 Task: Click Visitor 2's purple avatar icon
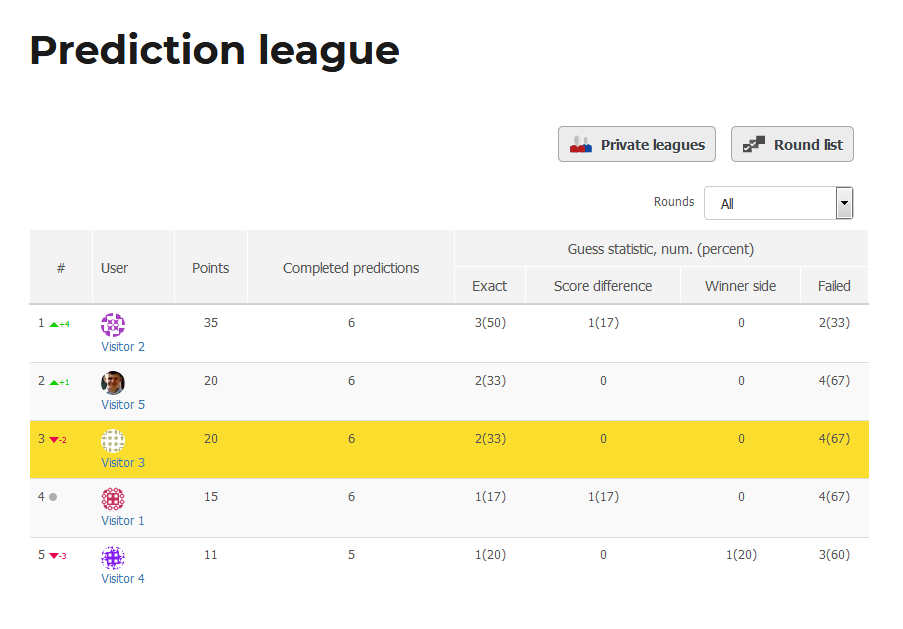click(113, 324)
